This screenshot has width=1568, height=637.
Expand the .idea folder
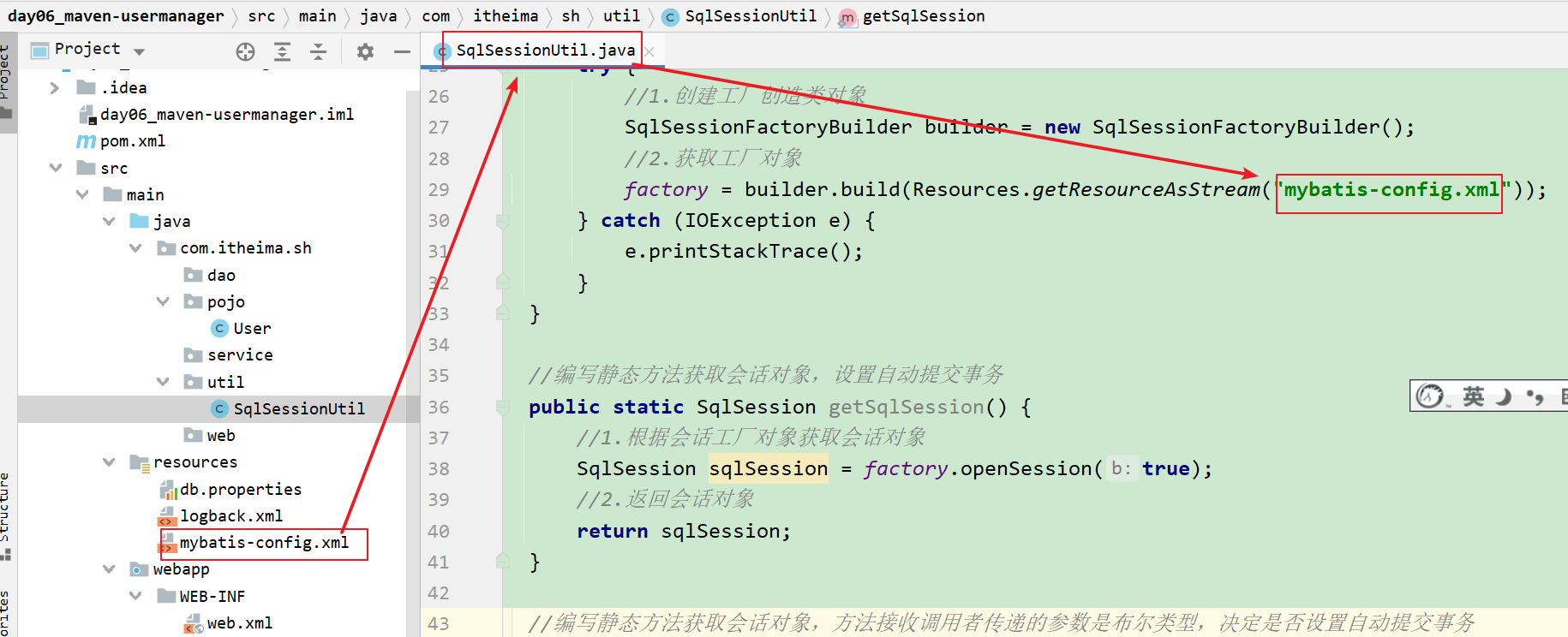[x=55, y=88]
